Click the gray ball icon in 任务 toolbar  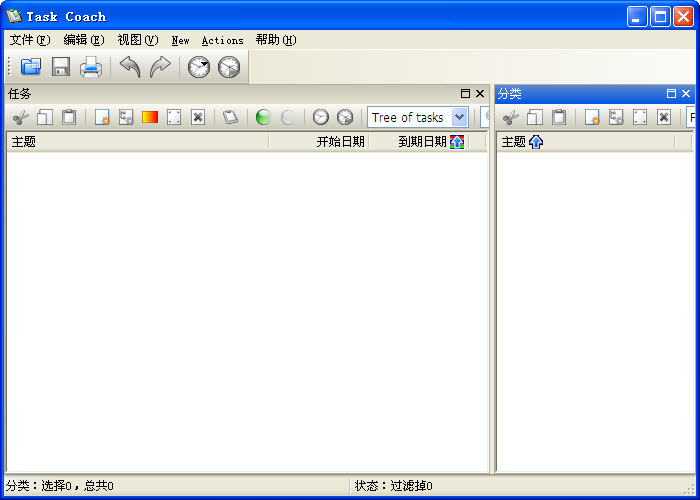[x=288, y=117]
